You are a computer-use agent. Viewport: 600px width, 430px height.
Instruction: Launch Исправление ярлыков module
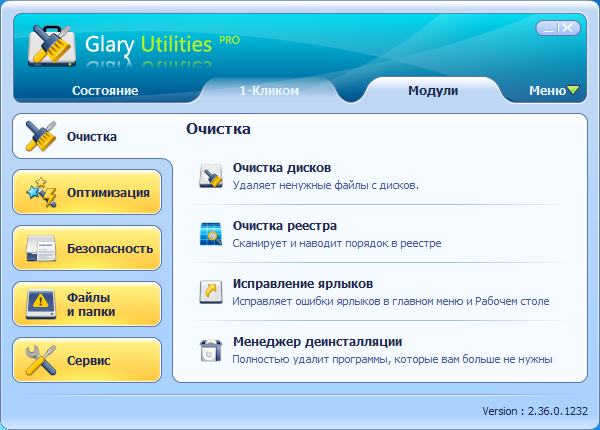click(303, 284)
